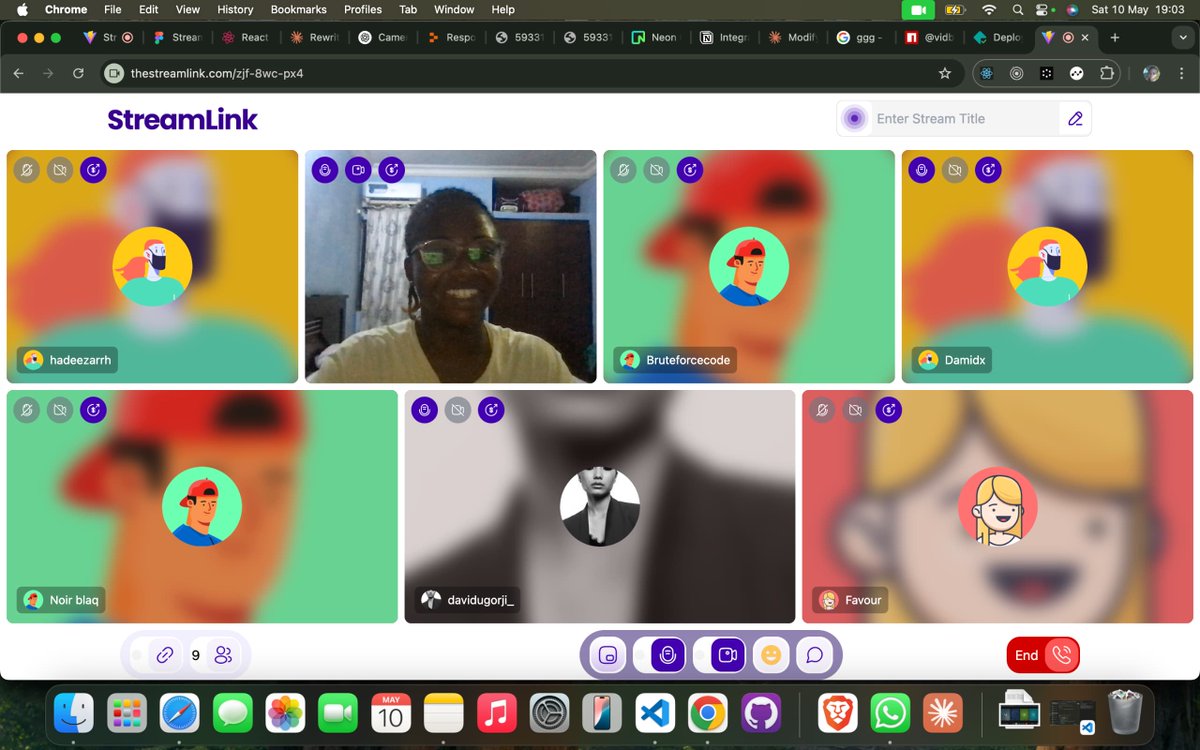This screenshot has height=750, width=1200.
Task: Click the tip coin icon on the live webcam tile
Action: [x=391, y=170]
